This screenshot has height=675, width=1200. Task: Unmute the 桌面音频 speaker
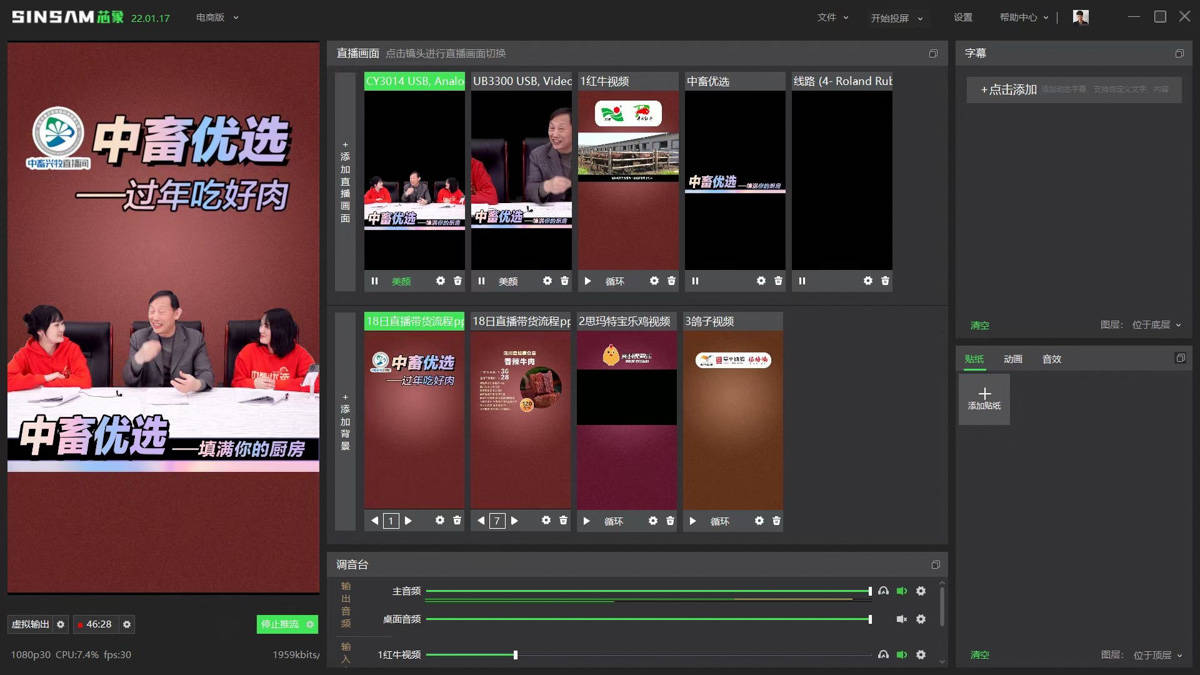(902, 619)
